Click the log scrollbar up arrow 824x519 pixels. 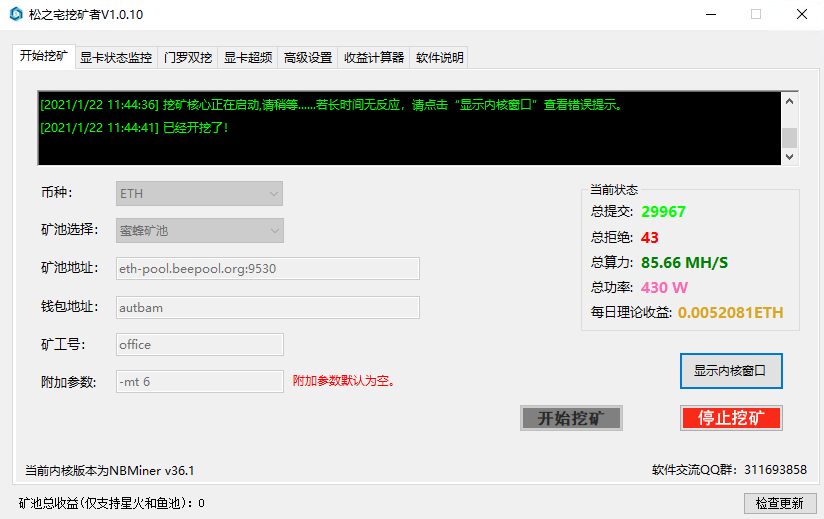[x=789, y=101]
